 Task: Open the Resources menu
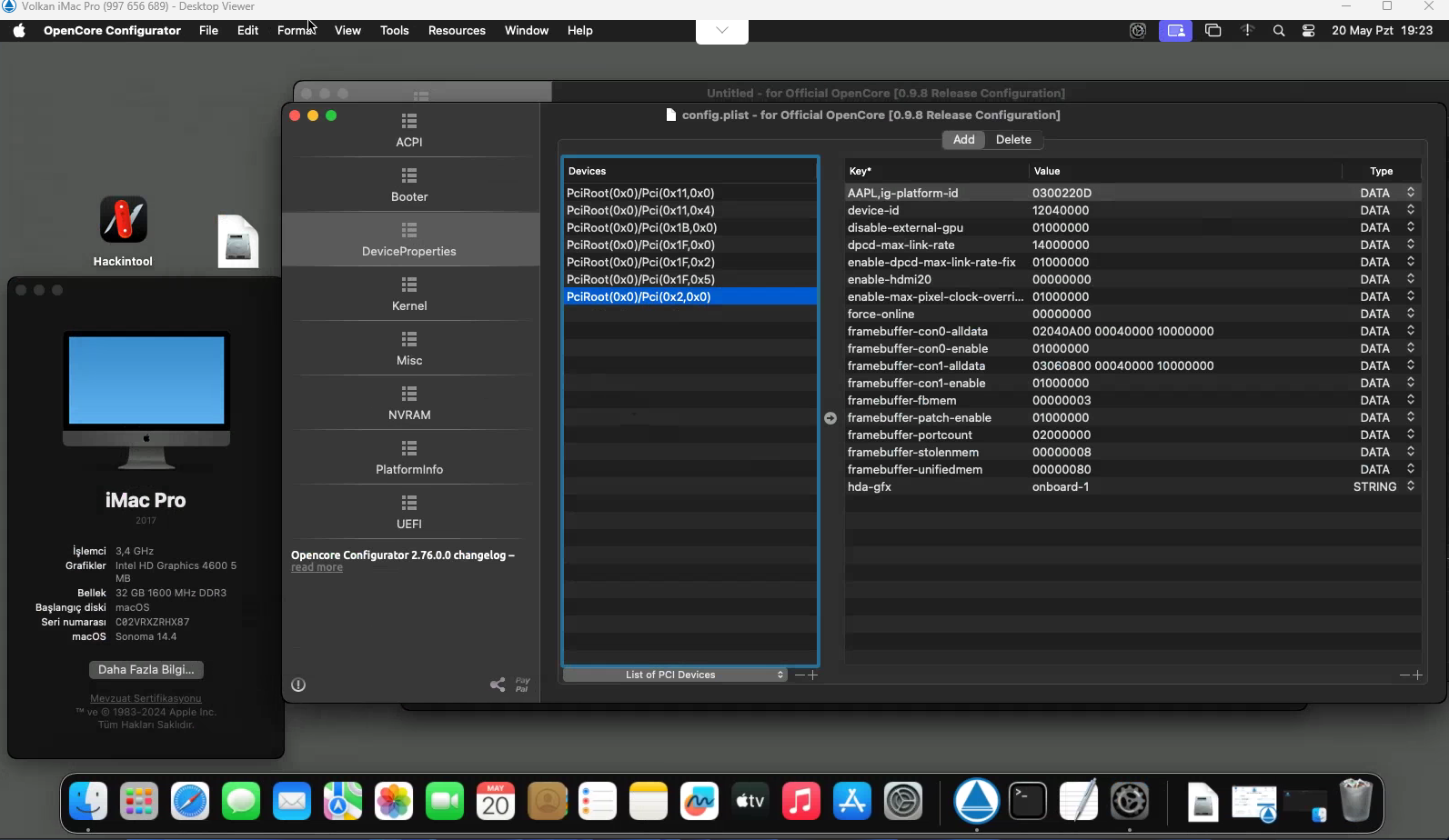(x=457, y=30)
